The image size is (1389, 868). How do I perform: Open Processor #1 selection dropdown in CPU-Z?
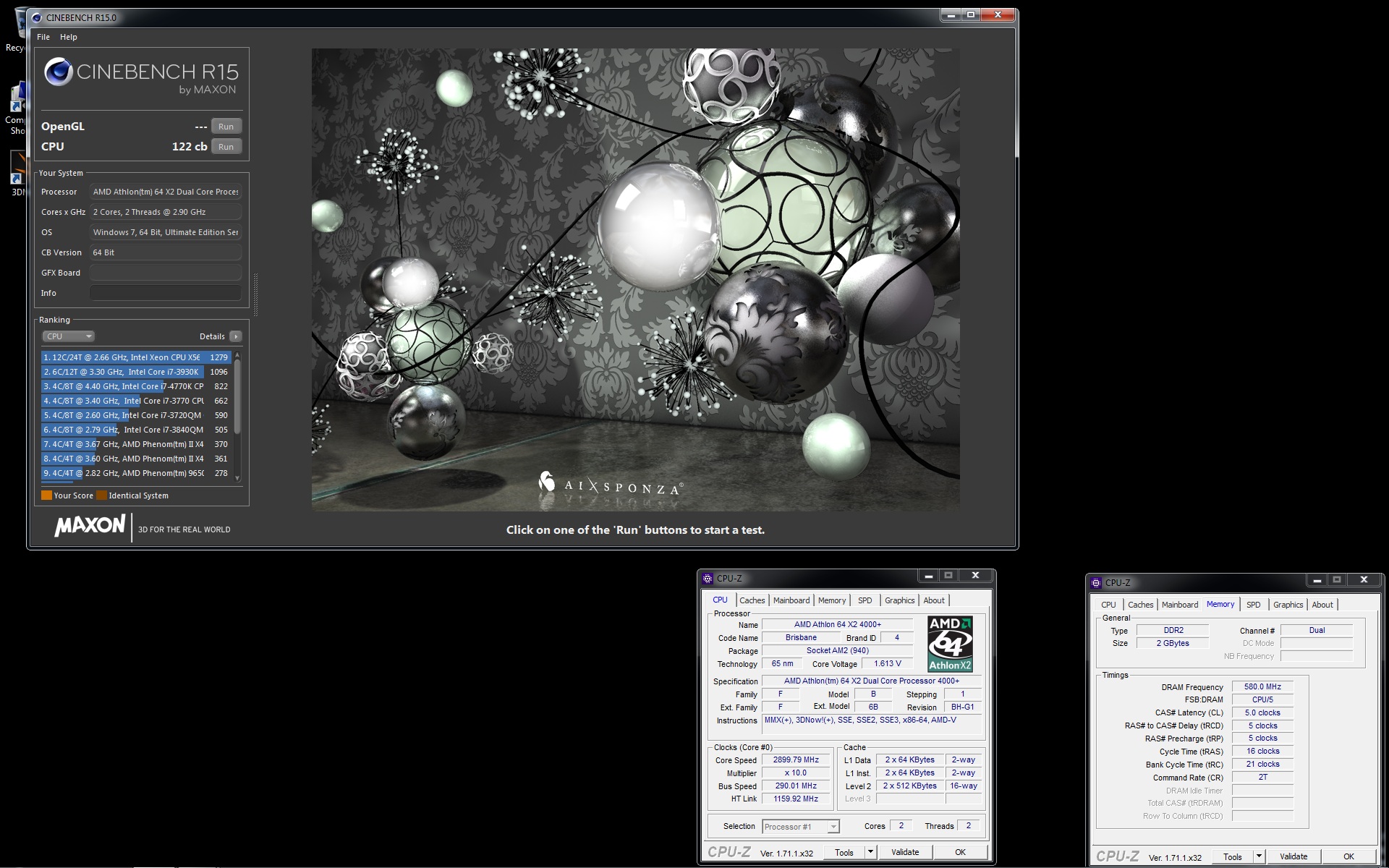pyautogui.click(x=801, y=827)
